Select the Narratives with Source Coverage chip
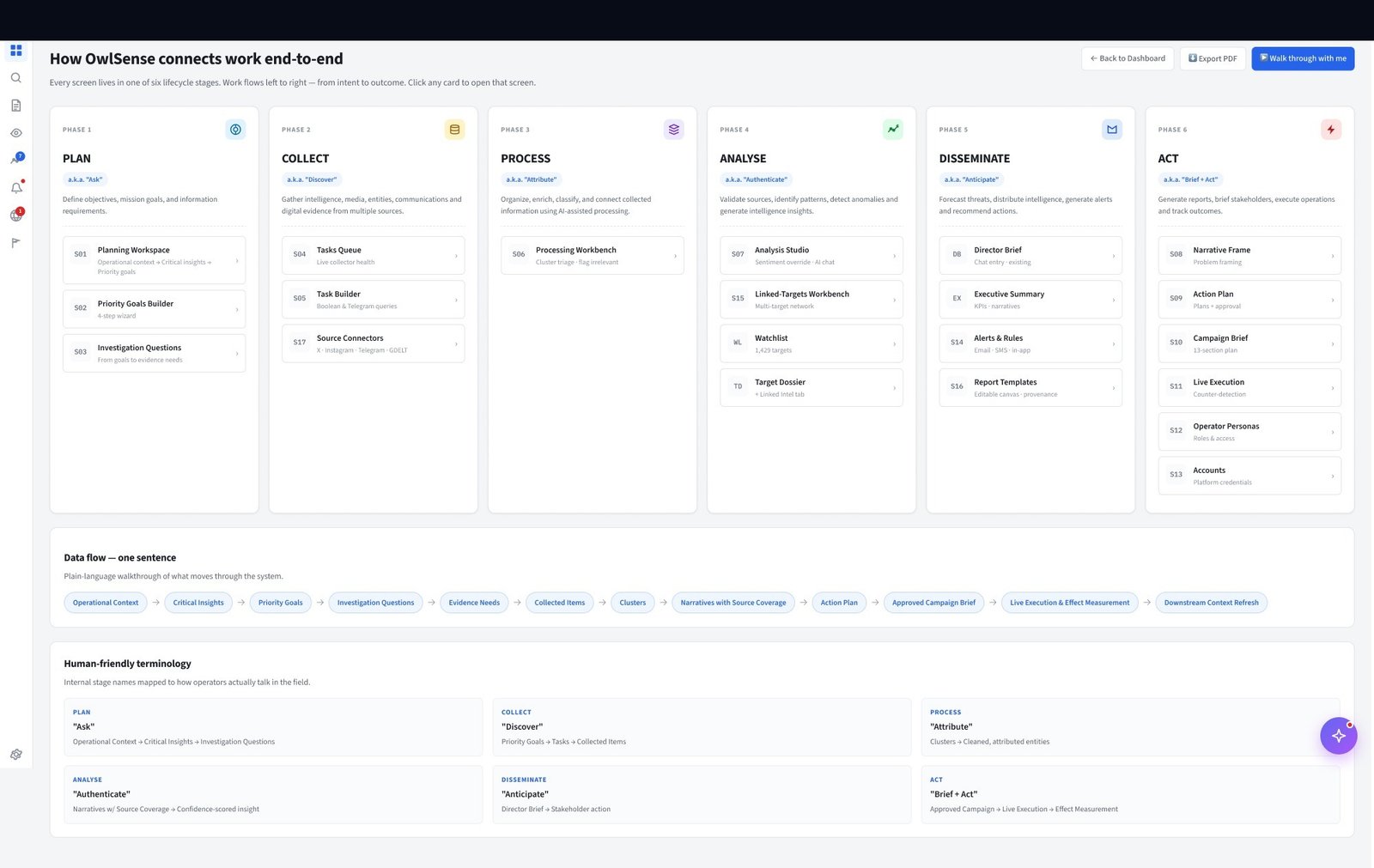 (x=733, y=603)
